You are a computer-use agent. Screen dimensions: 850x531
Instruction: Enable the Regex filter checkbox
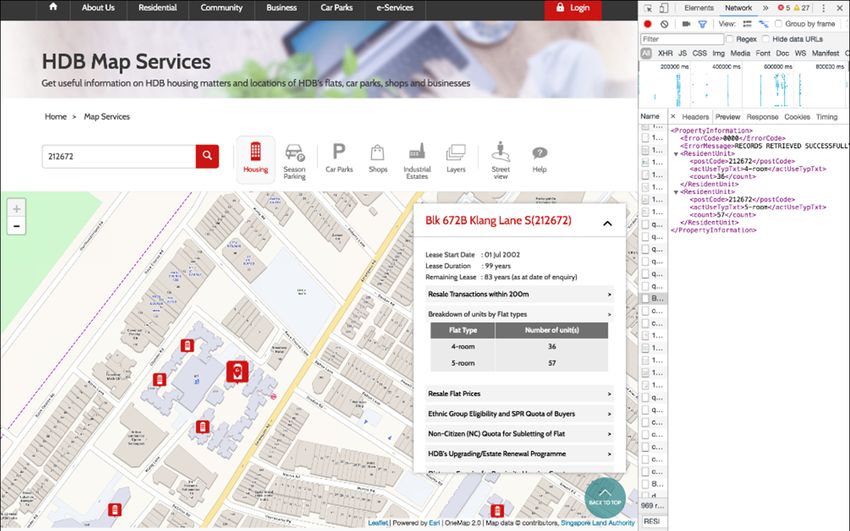tap(730, 39)
